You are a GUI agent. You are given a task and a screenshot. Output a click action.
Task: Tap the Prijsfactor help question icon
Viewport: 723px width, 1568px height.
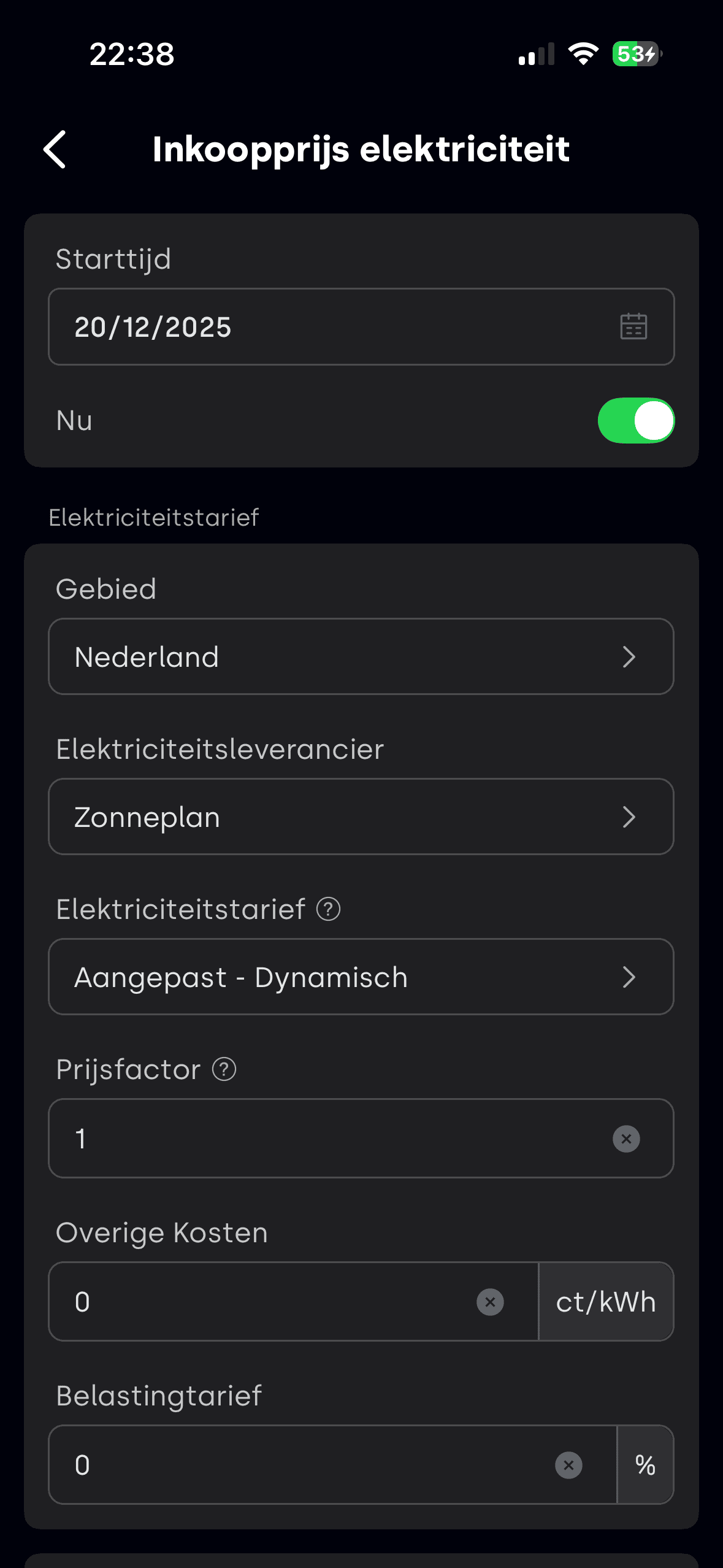[224, 1069]
